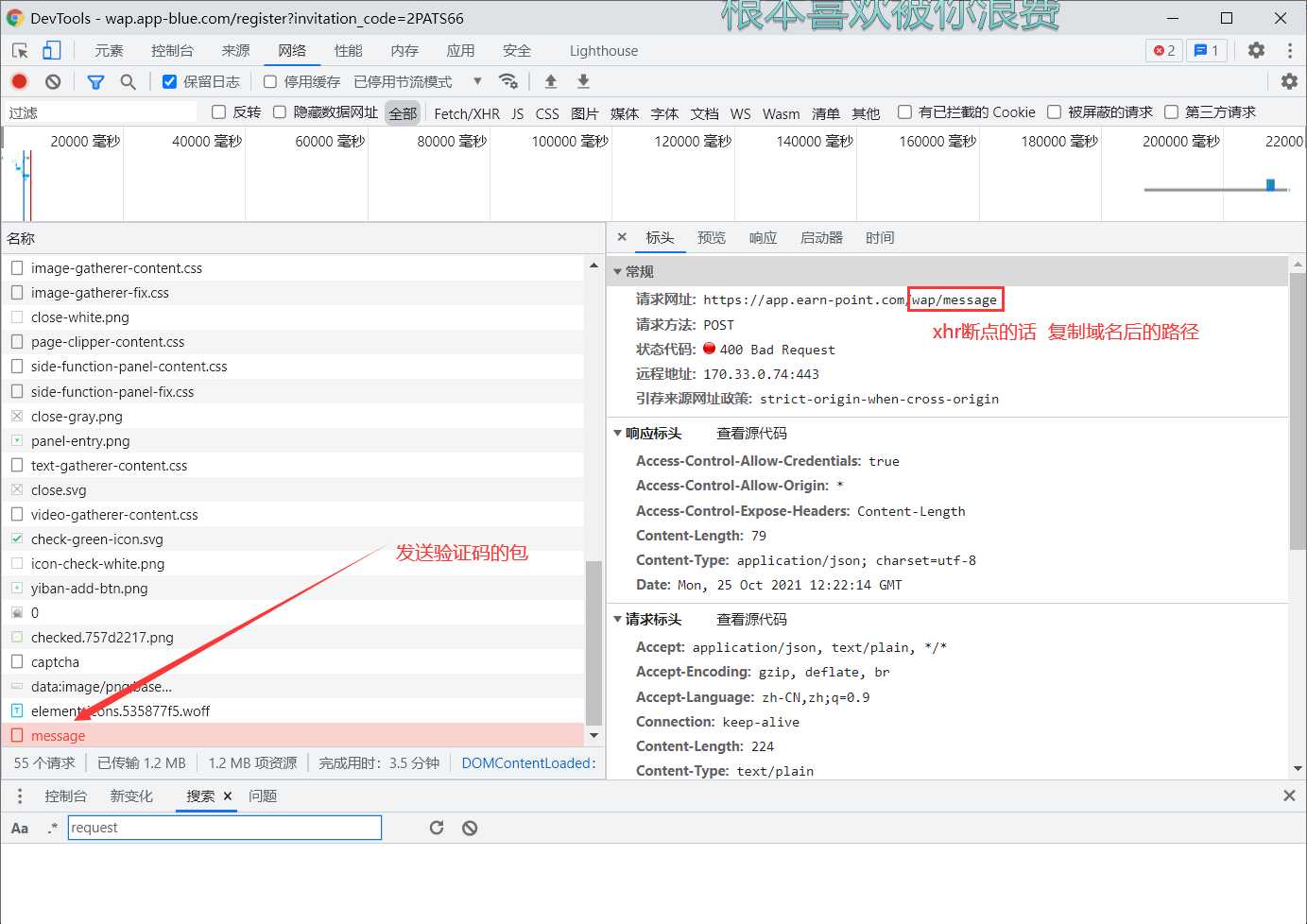This screenshot has width=1307, height=924.
Task: Open the What's New (新变化) drawer tab
Action: click(131, 796)
